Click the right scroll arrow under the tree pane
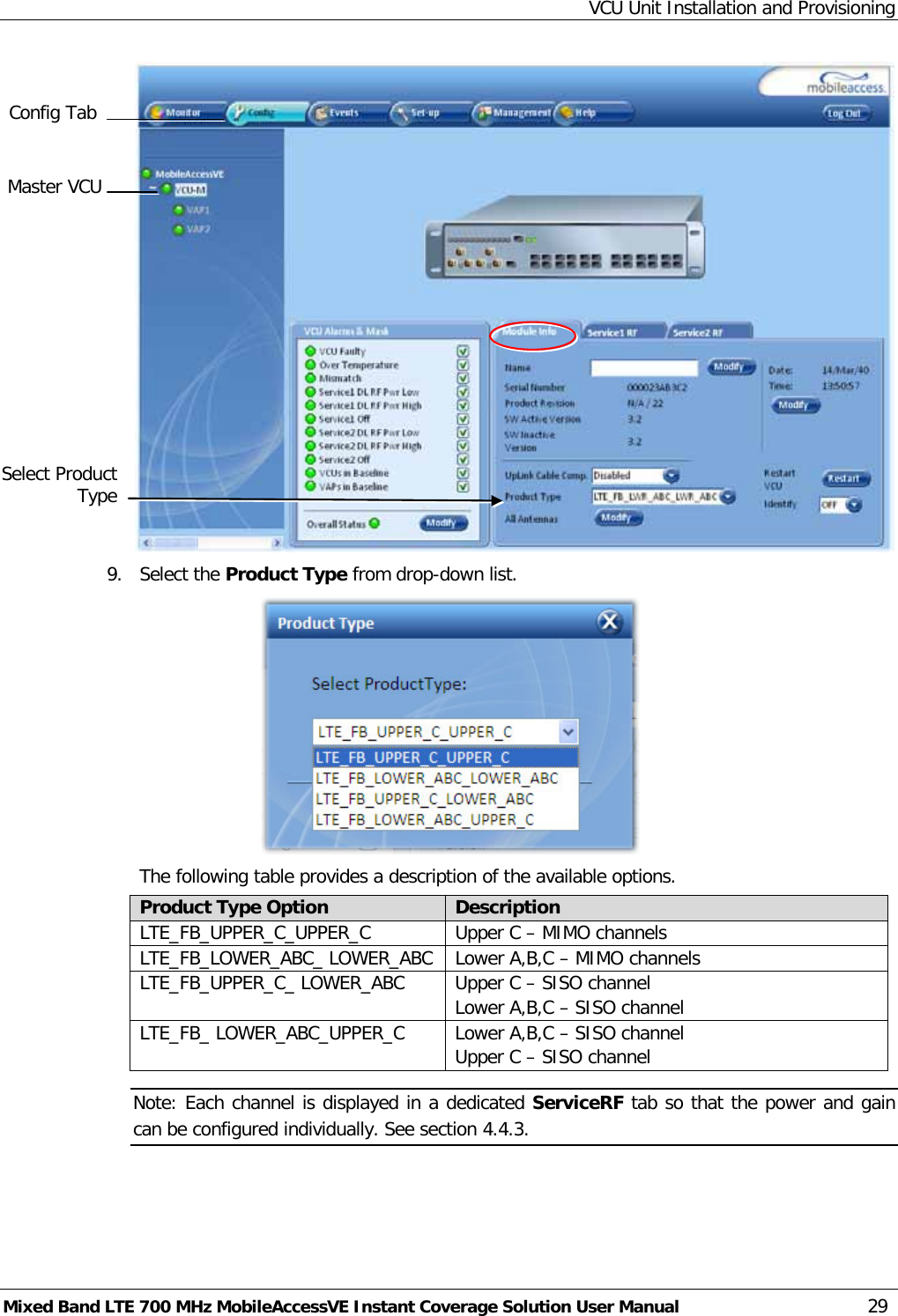Viewport: 898px width, 1316px height. [277, 543]
